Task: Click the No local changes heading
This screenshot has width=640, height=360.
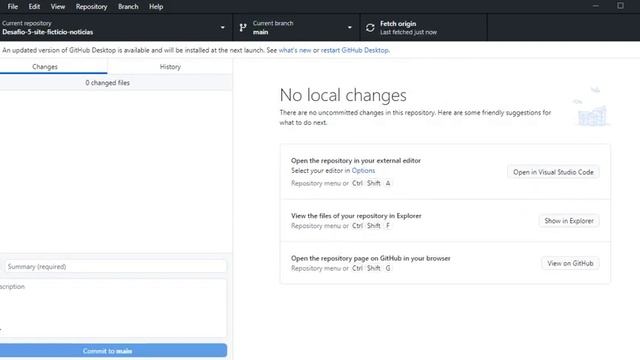Action: click(343, 96)
